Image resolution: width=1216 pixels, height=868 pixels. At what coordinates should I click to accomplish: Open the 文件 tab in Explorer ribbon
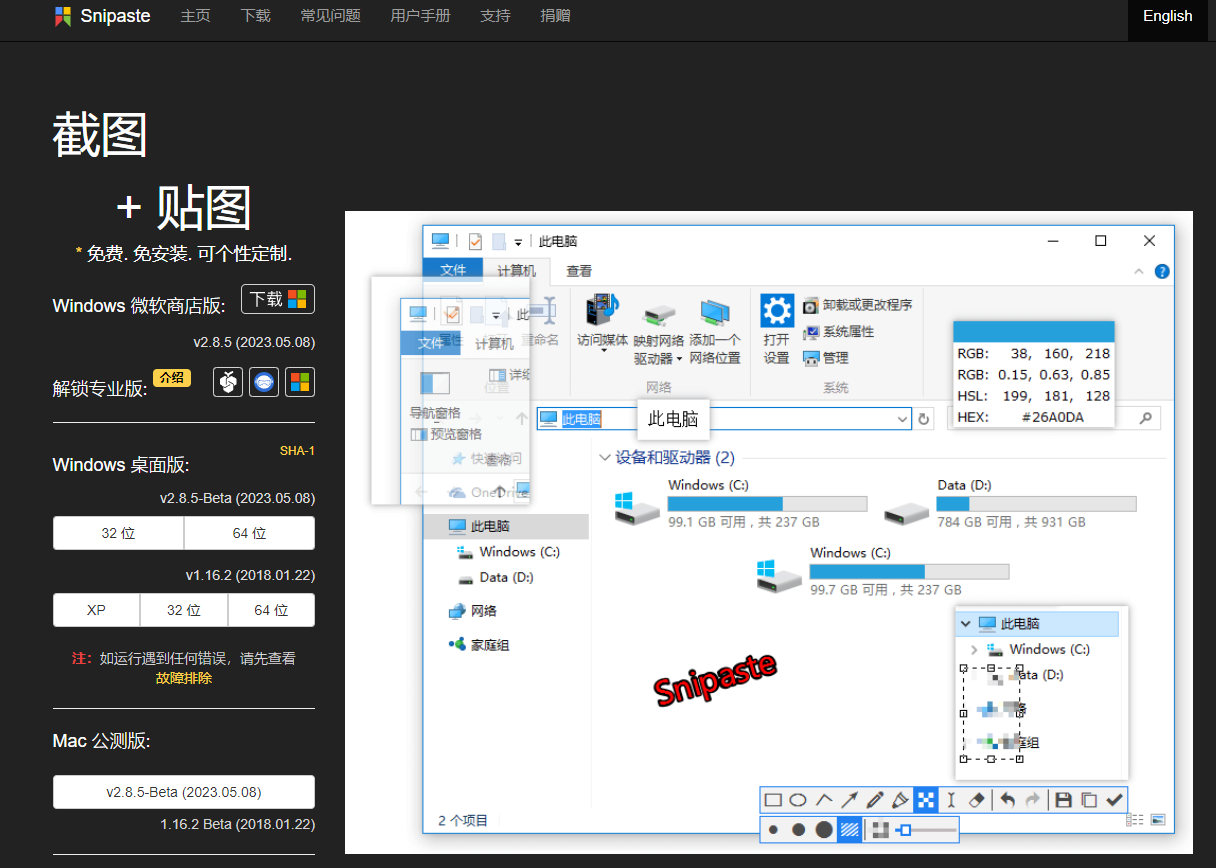[x=453, y=271]
